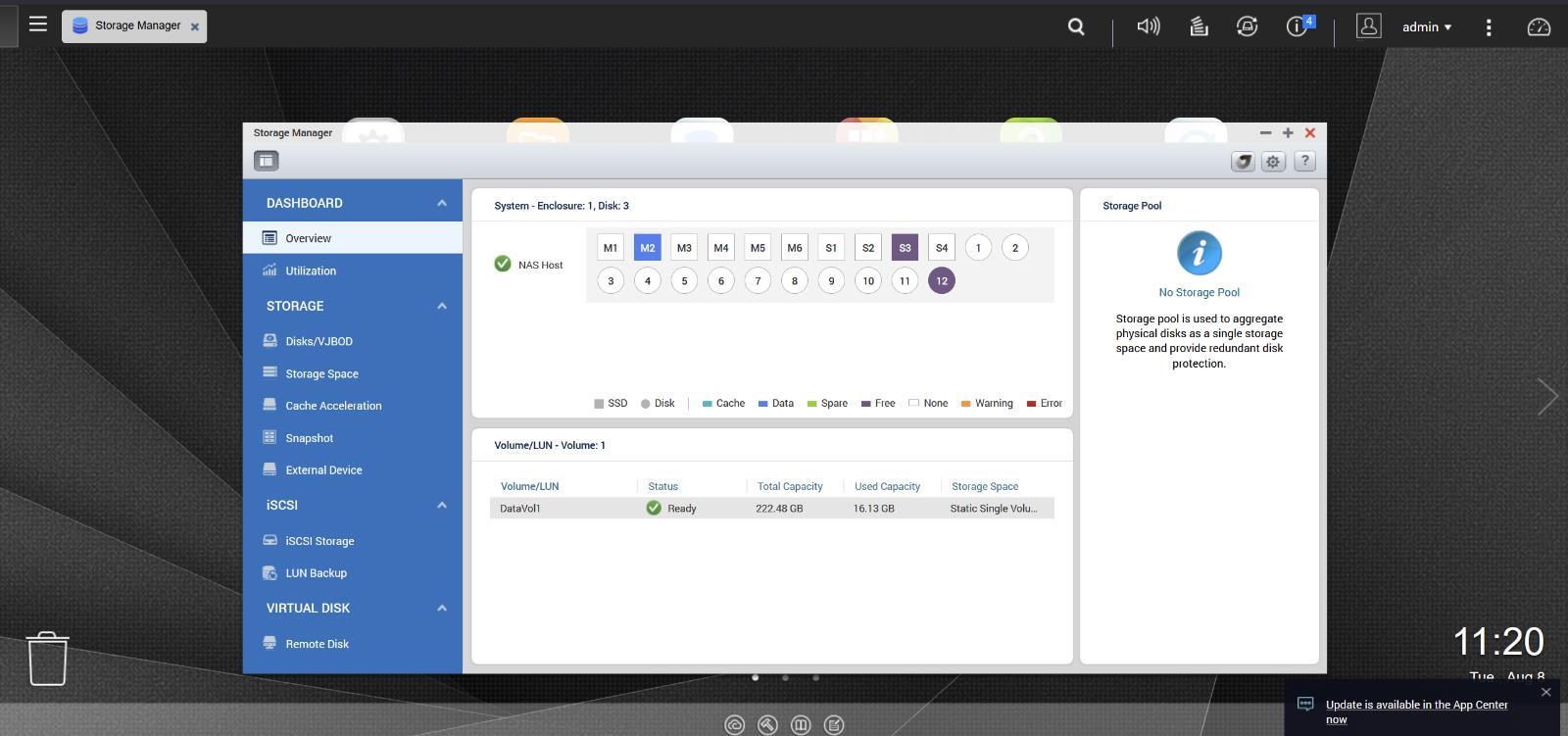Open the volume control speaker icon
1568x736 pixels.
1148,26
